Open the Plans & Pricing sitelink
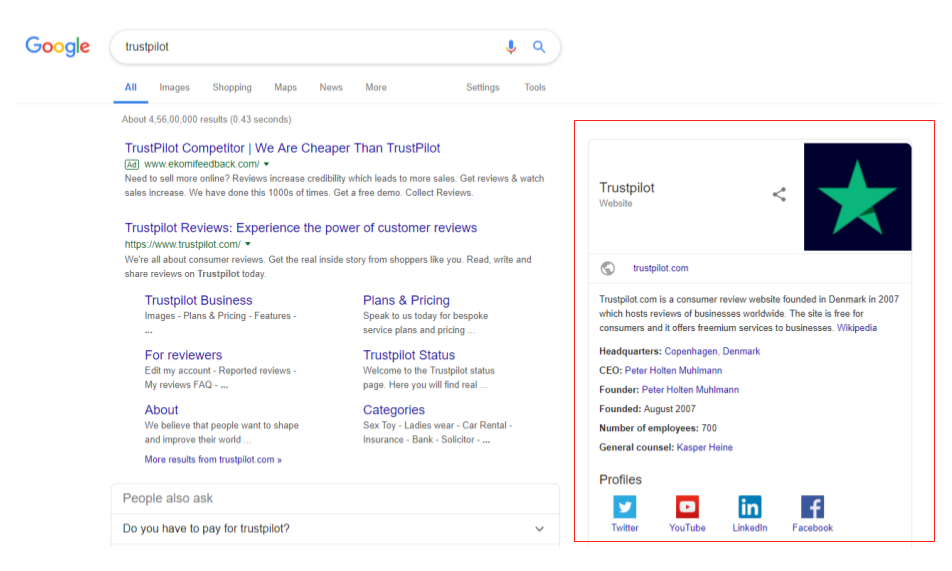This screenshot has height=571, width=952. coord(406,300)
